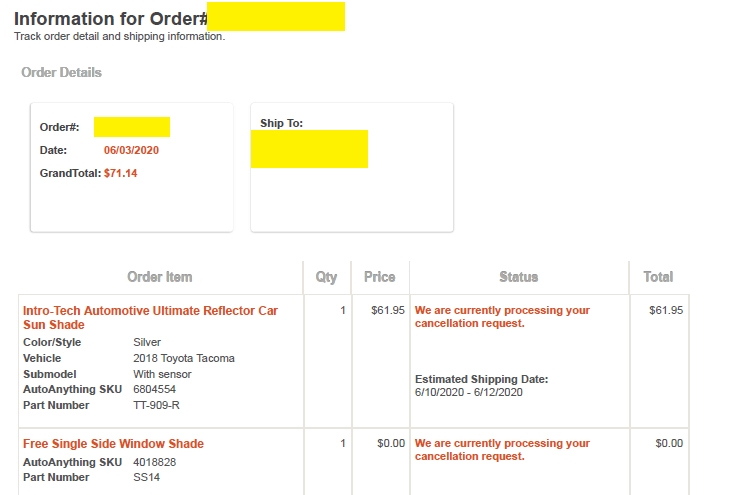The image size is (730, 495).
Task: Click the window shade cancellation status message
Action: 502,450
